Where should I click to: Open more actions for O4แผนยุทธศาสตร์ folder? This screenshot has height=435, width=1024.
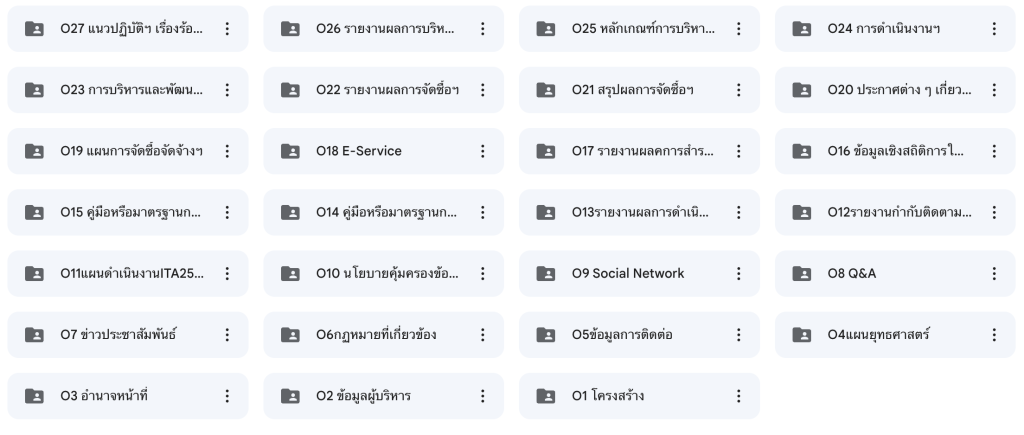994,335
